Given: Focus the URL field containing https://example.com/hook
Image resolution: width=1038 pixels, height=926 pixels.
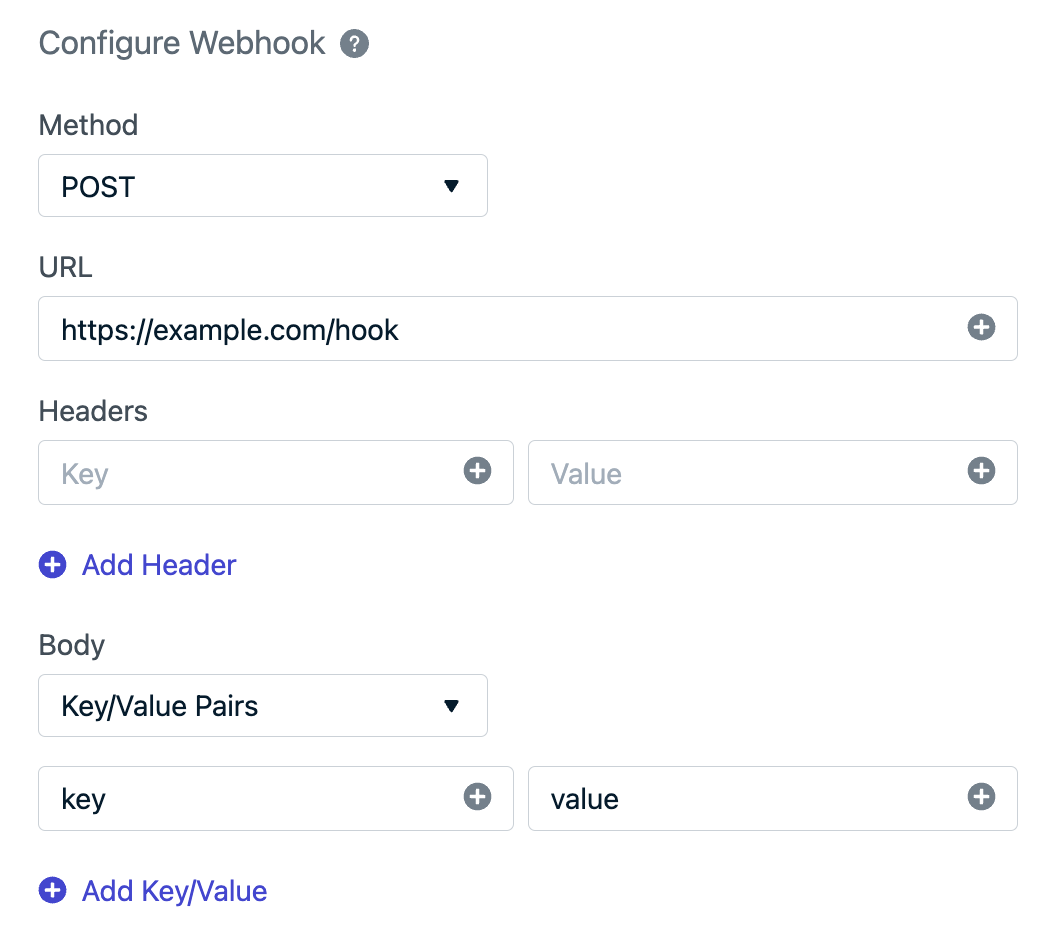Looking at the screenshot, I should click(528, 328).
